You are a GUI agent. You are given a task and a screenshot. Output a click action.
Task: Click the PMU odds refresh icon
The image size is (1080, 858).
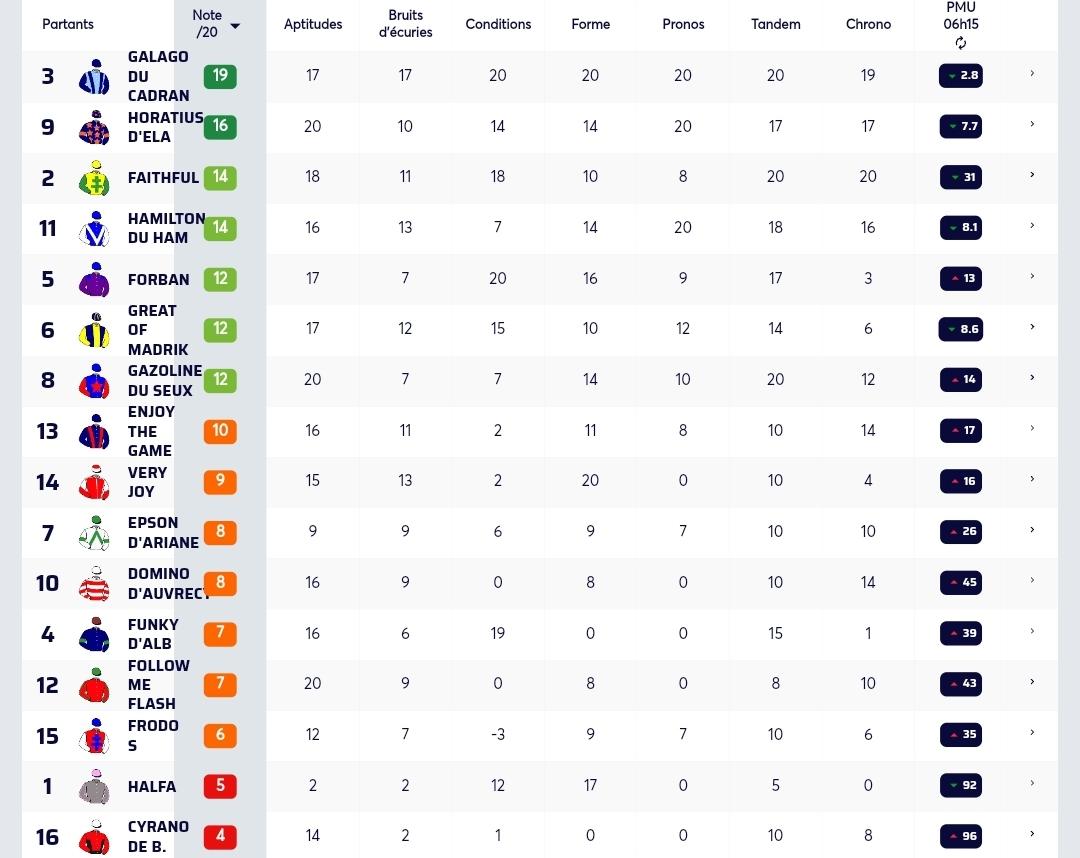960,43
